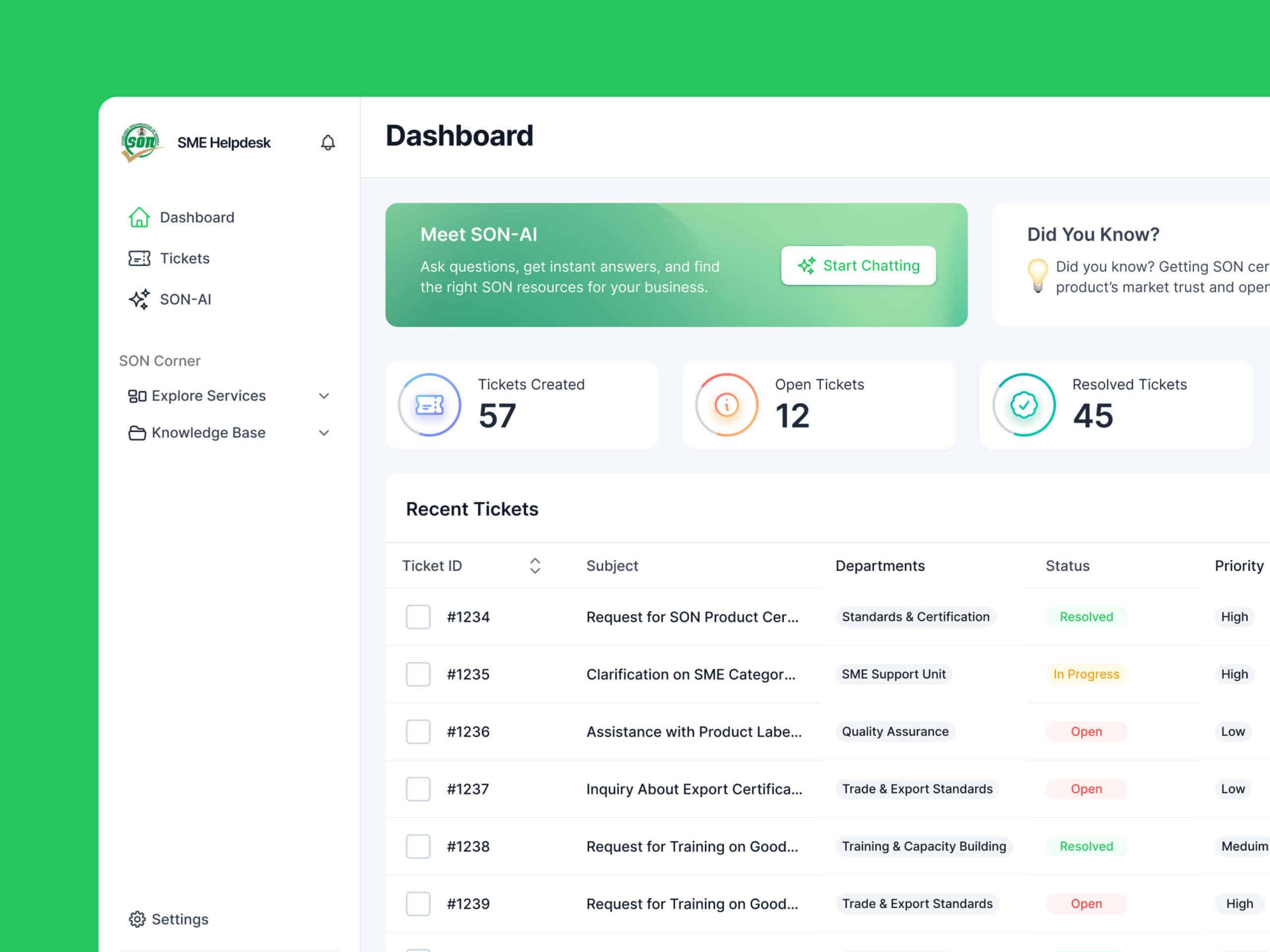Click the Status column header
Screen dimensions: 1270x952
pyautogui.click(x=1067, y=566)
